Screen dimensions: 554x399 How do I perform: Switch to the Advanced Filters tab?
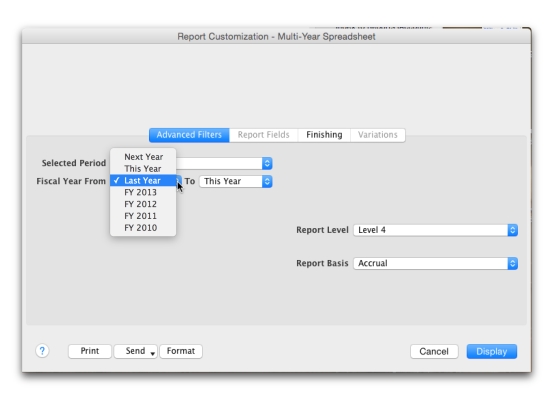tap(189, 135)
